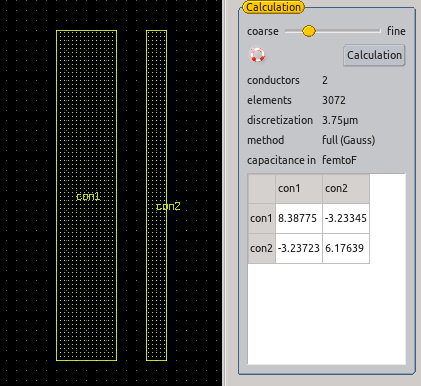
Task: Click the elements value 3072
Action: [334, 100]
